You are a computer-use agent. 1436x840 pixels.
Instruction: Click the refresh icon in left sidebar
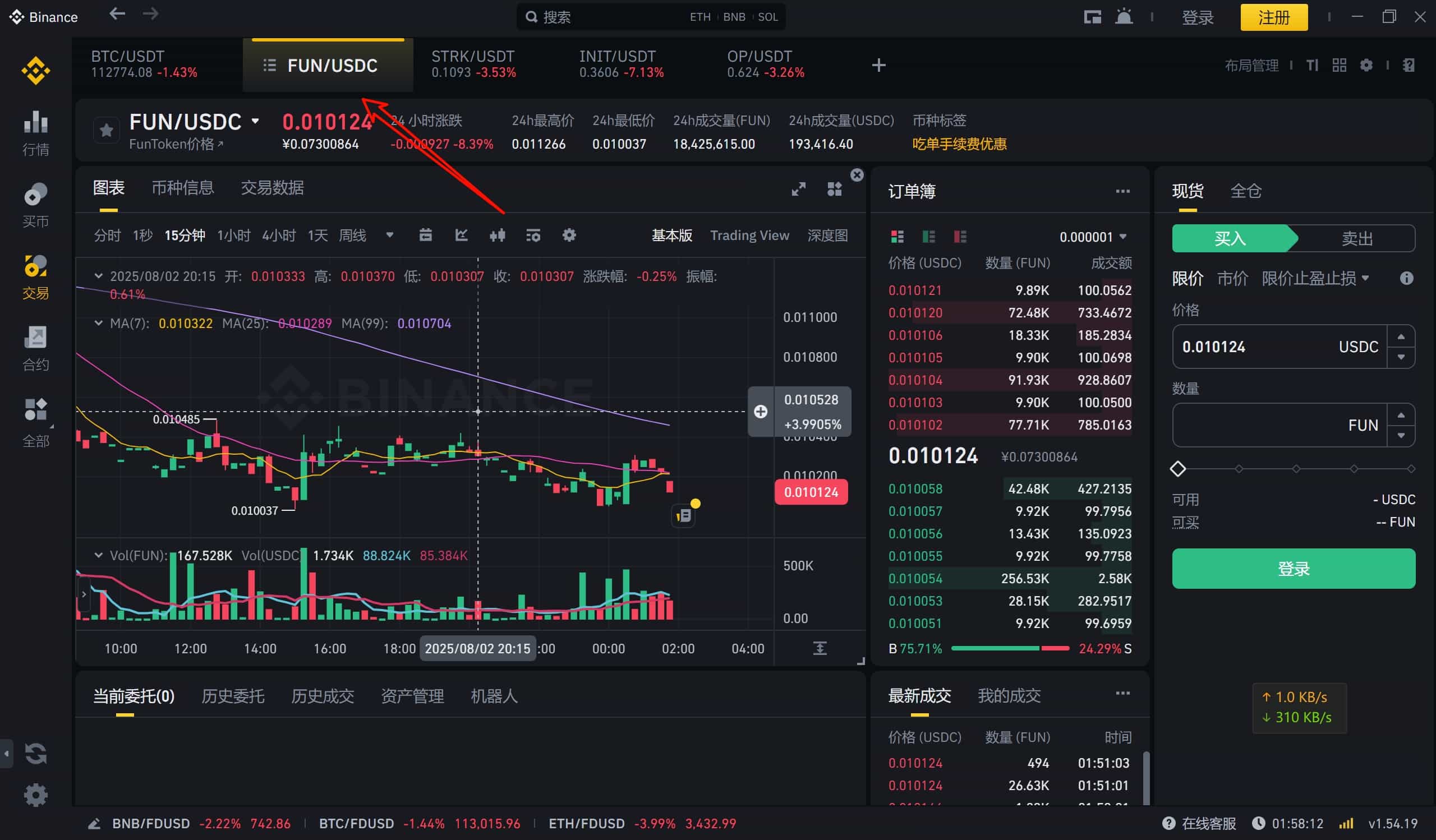point(35,754)
